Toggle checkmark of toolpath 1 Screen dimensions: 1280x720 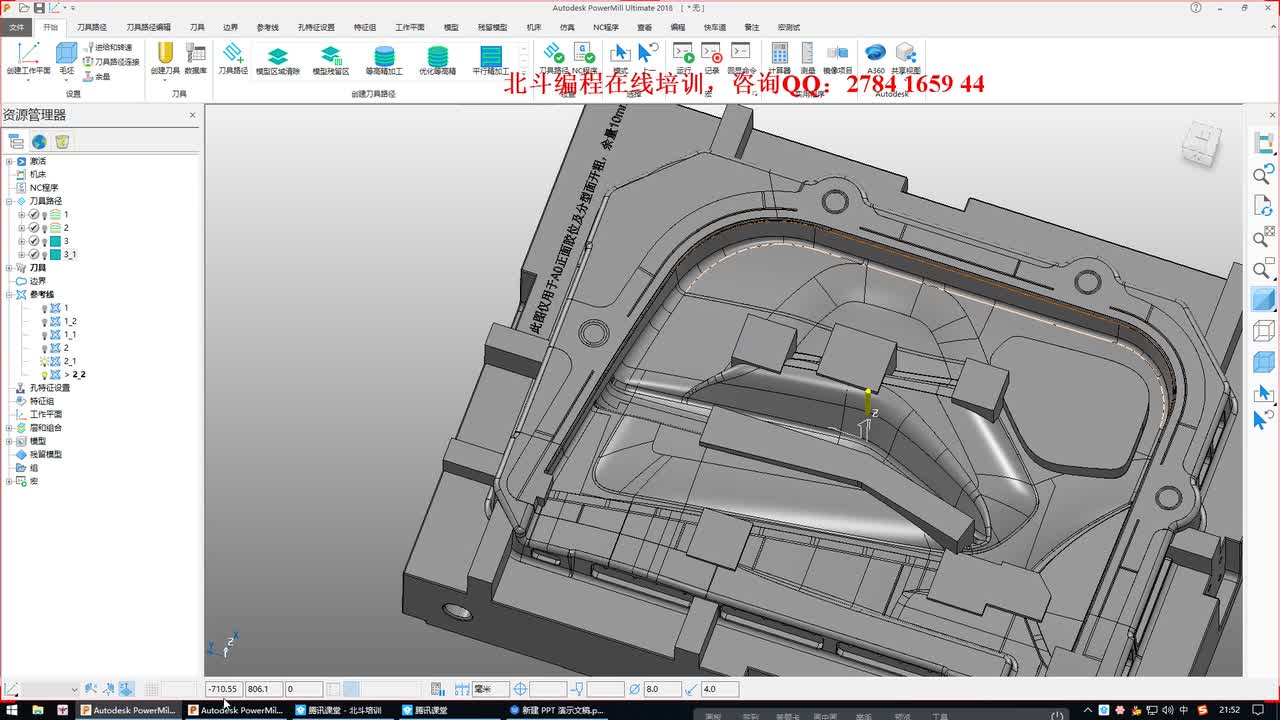(x=34, y=215)
